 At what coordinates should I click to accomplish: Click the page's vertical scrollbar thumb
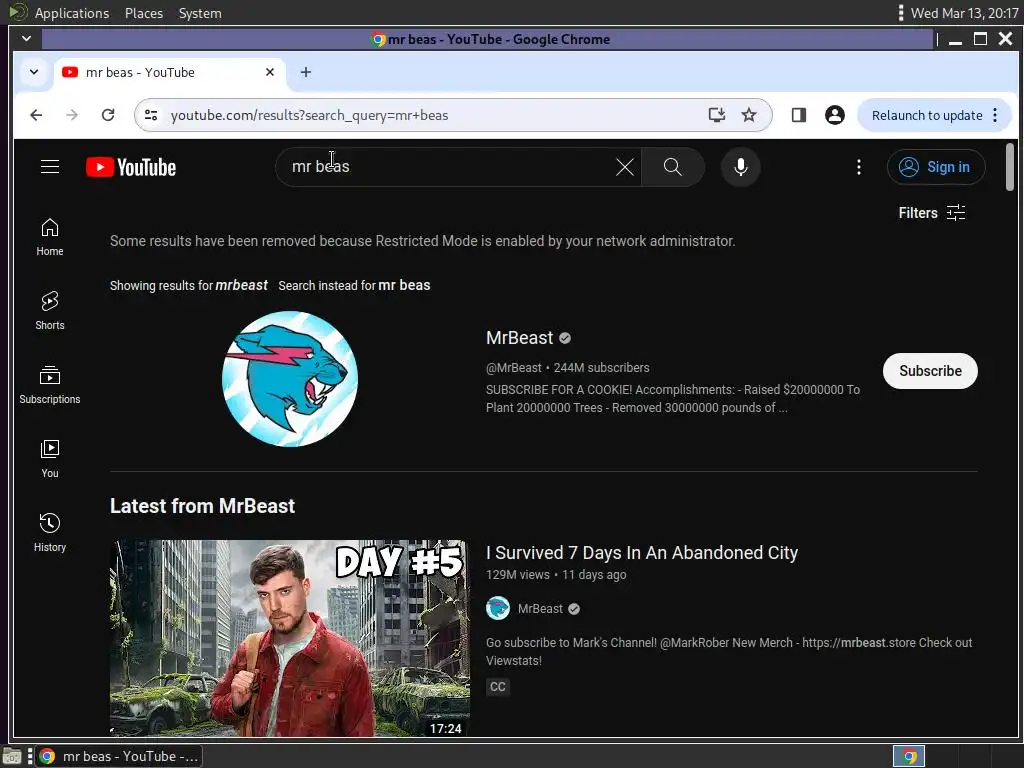(x=1010, y=167)
